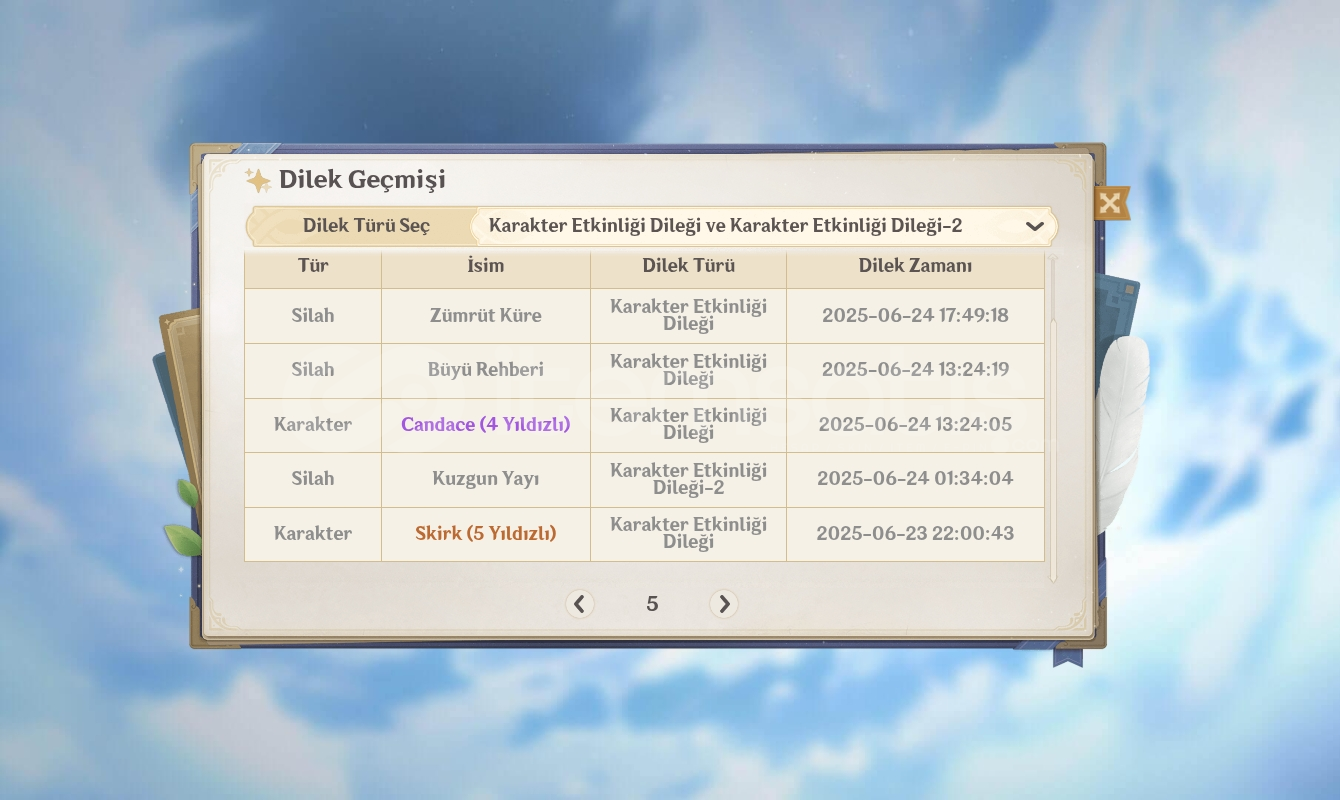This screenshot has width=1340, height=800.
Task: Click Dilek Türü cell in Skirk row
Action: pos(688,533)
